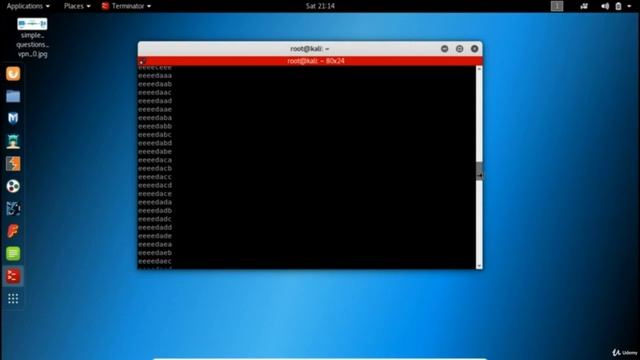This screenshot has width=640, height=360.
Task: Click the terminal scrollbar up arrow
Action: 479,69
